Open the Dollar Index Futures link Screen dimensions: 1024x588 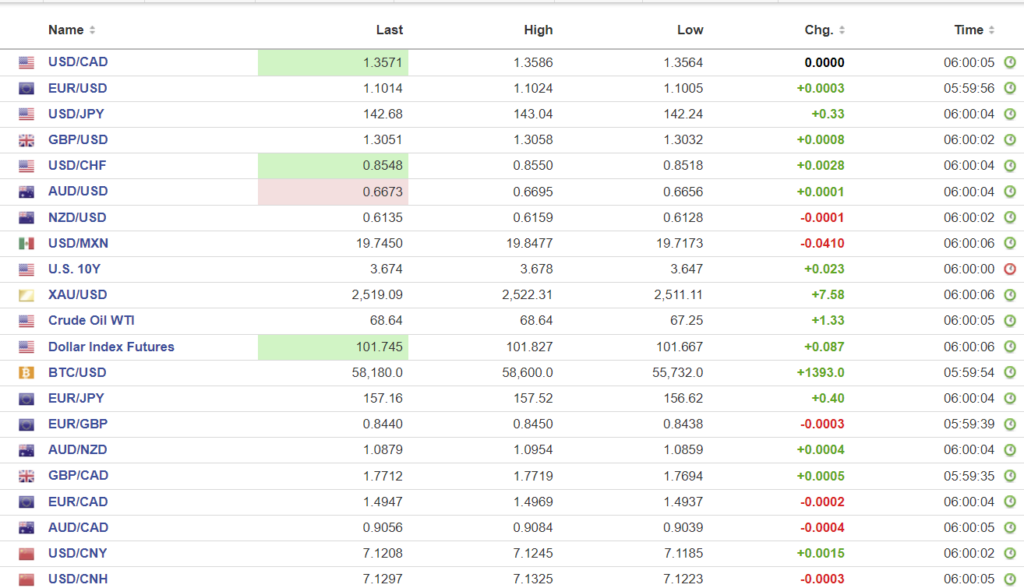(x=111, y=347)
